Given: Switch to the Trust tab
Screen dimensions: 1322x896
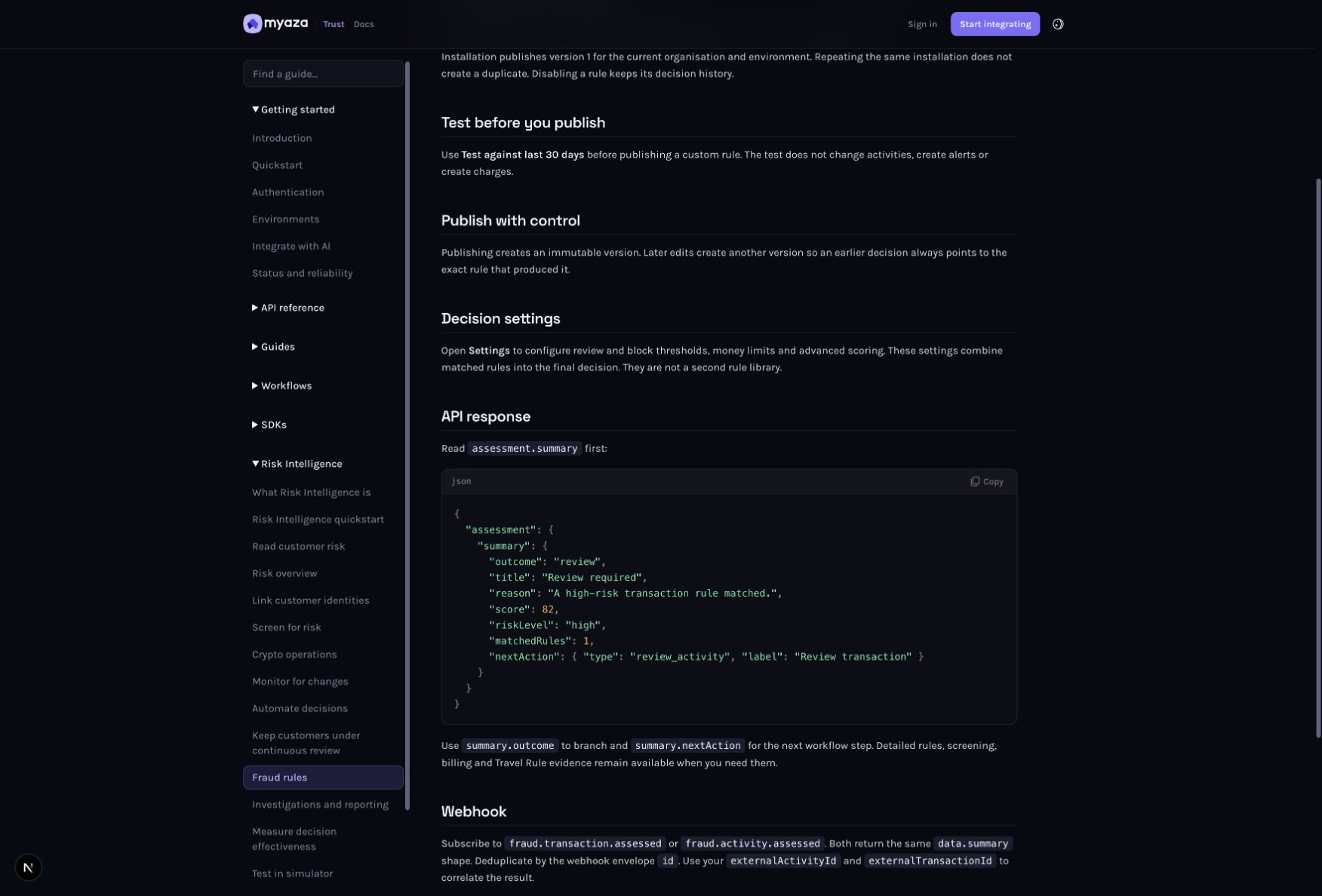Looking at the screenshot, I should [x=334, y=24].
